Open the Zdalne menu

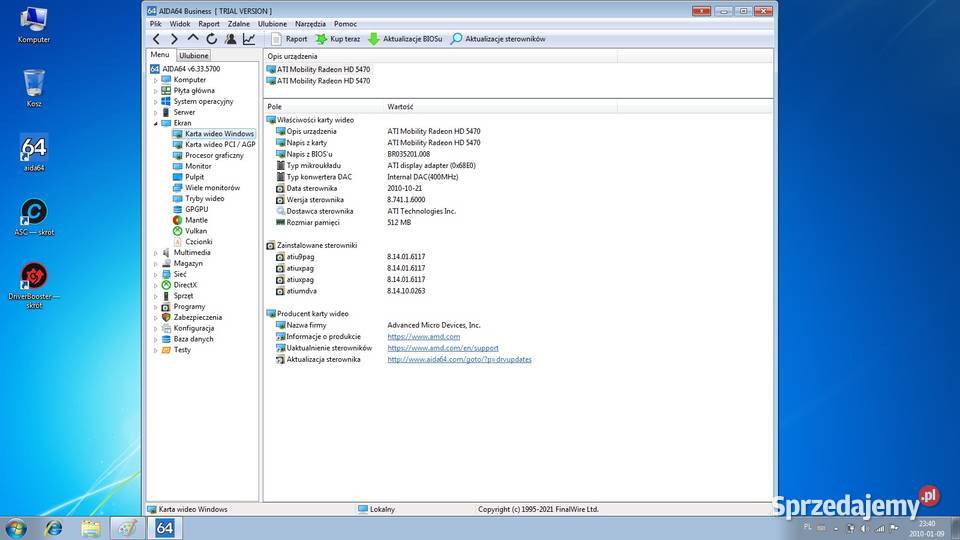[239, 24]
